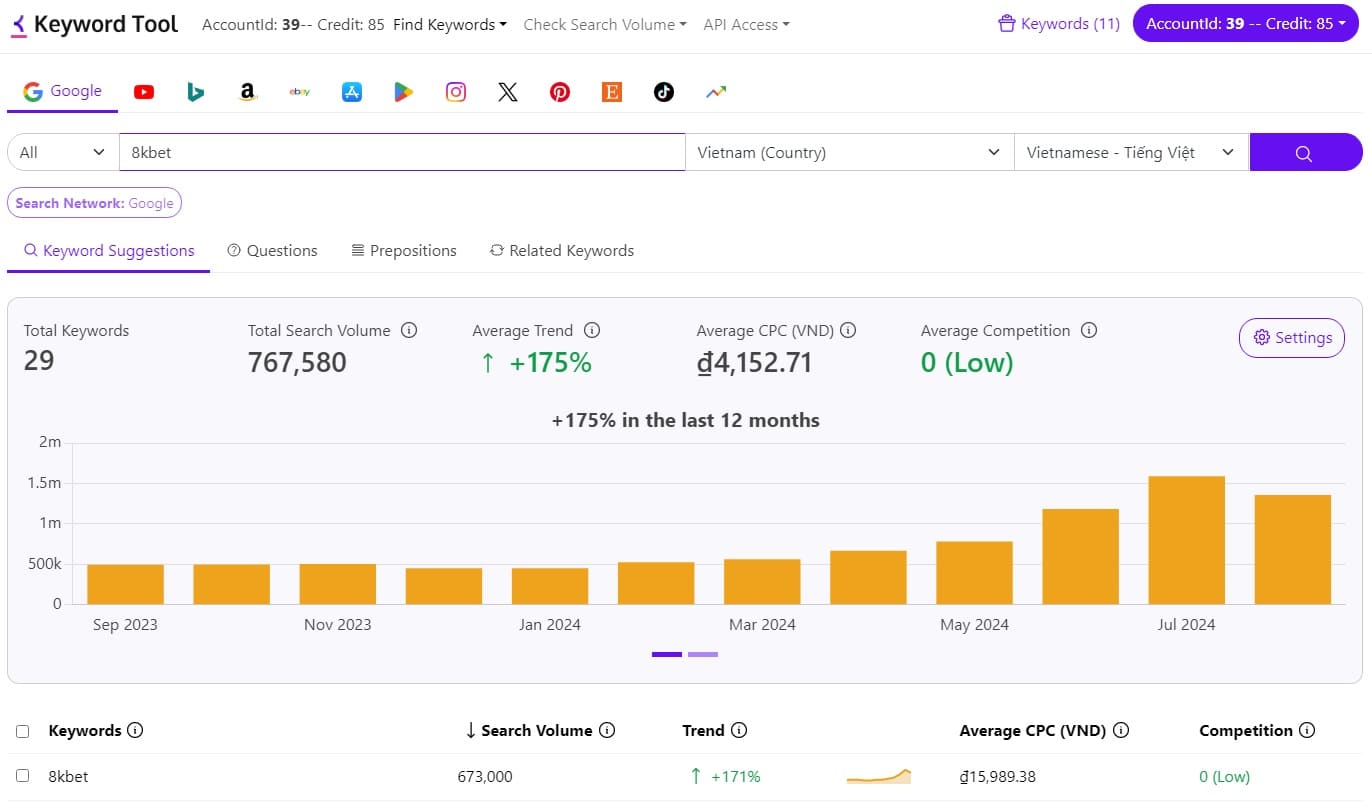Tick the checkbox for 8kbet row
The height and width of the screenshot is (802, 1372).
[x=23, y=776]
